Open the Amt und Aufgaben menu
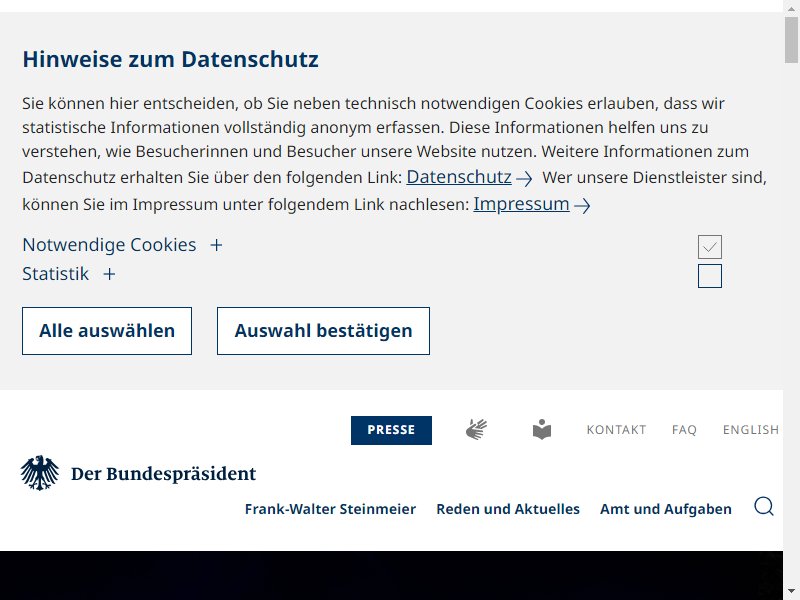 pos(666,509)
